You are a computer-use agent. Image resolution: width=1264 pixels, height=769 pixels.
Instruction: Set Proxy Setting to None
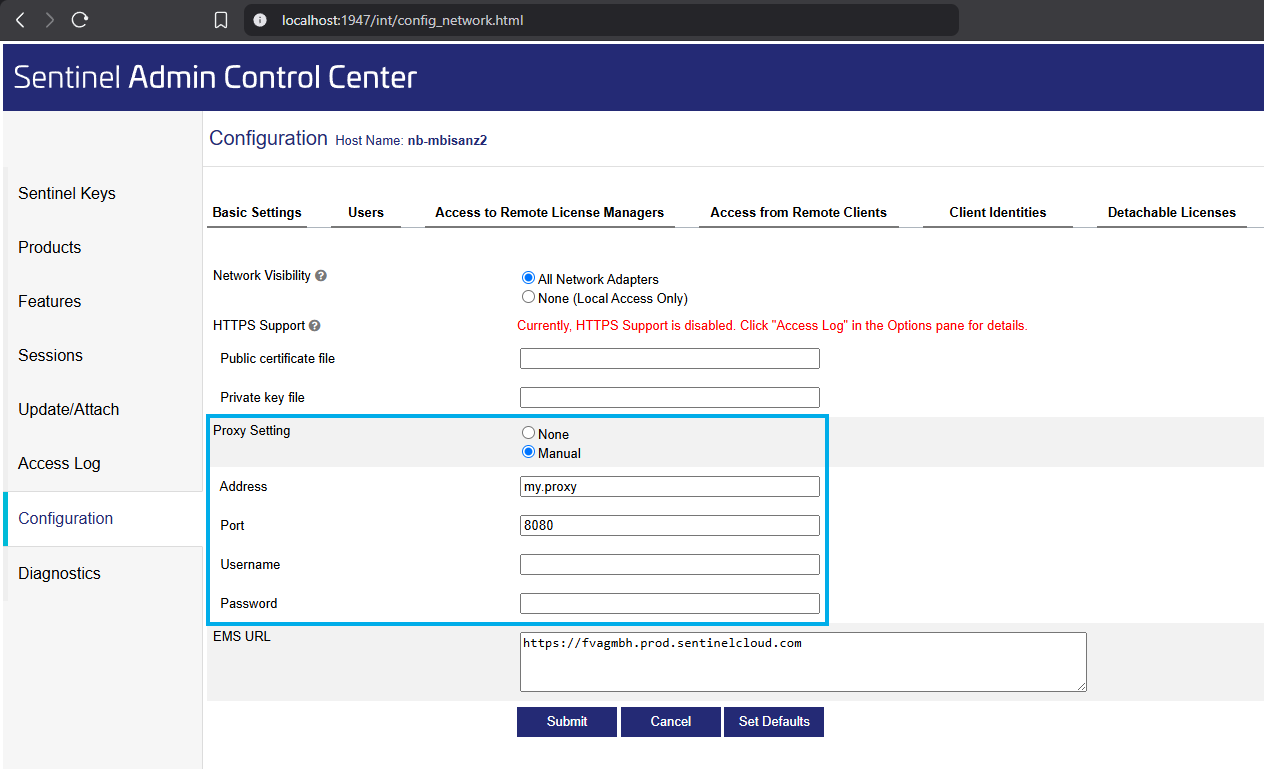coord(528,433)
